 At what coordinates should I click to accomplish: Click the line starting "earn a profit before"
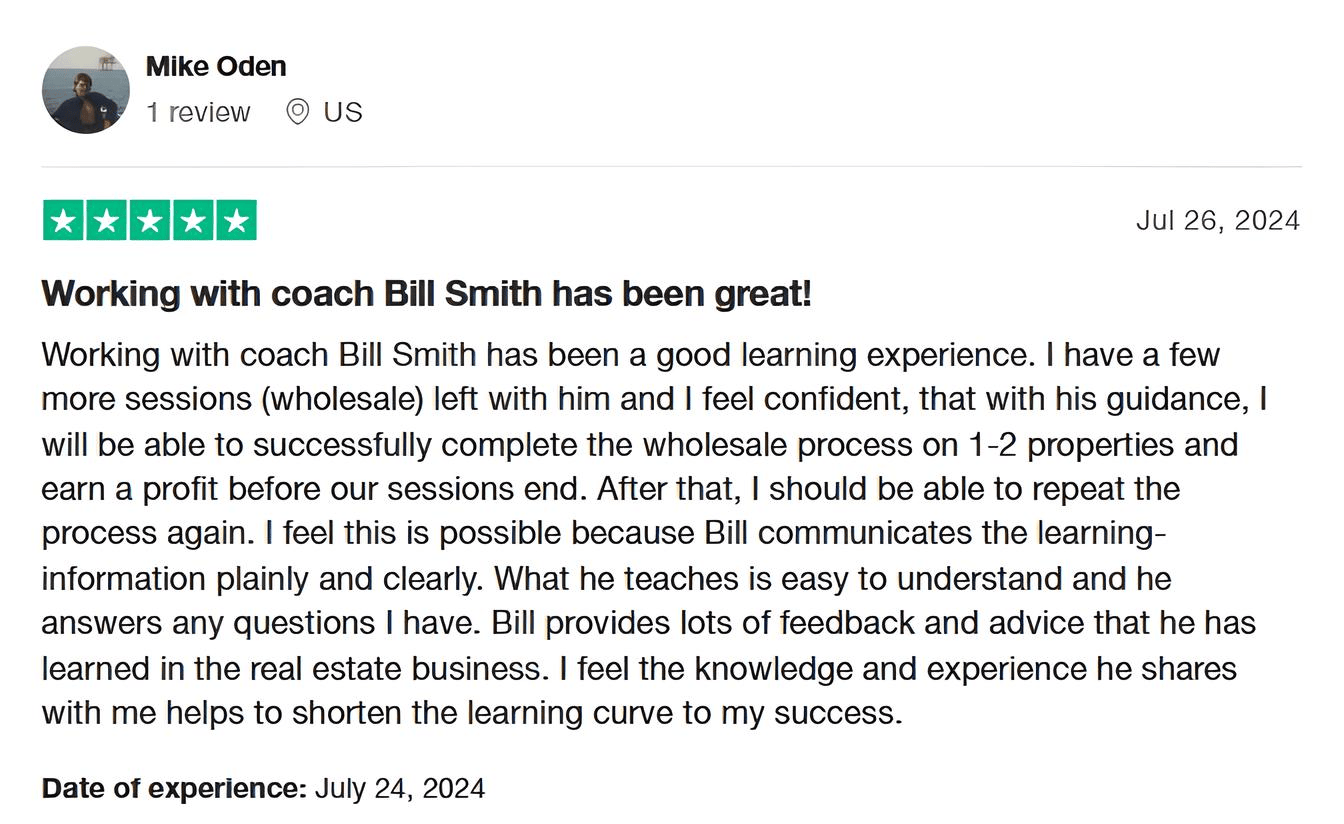(x=610, y=489)
